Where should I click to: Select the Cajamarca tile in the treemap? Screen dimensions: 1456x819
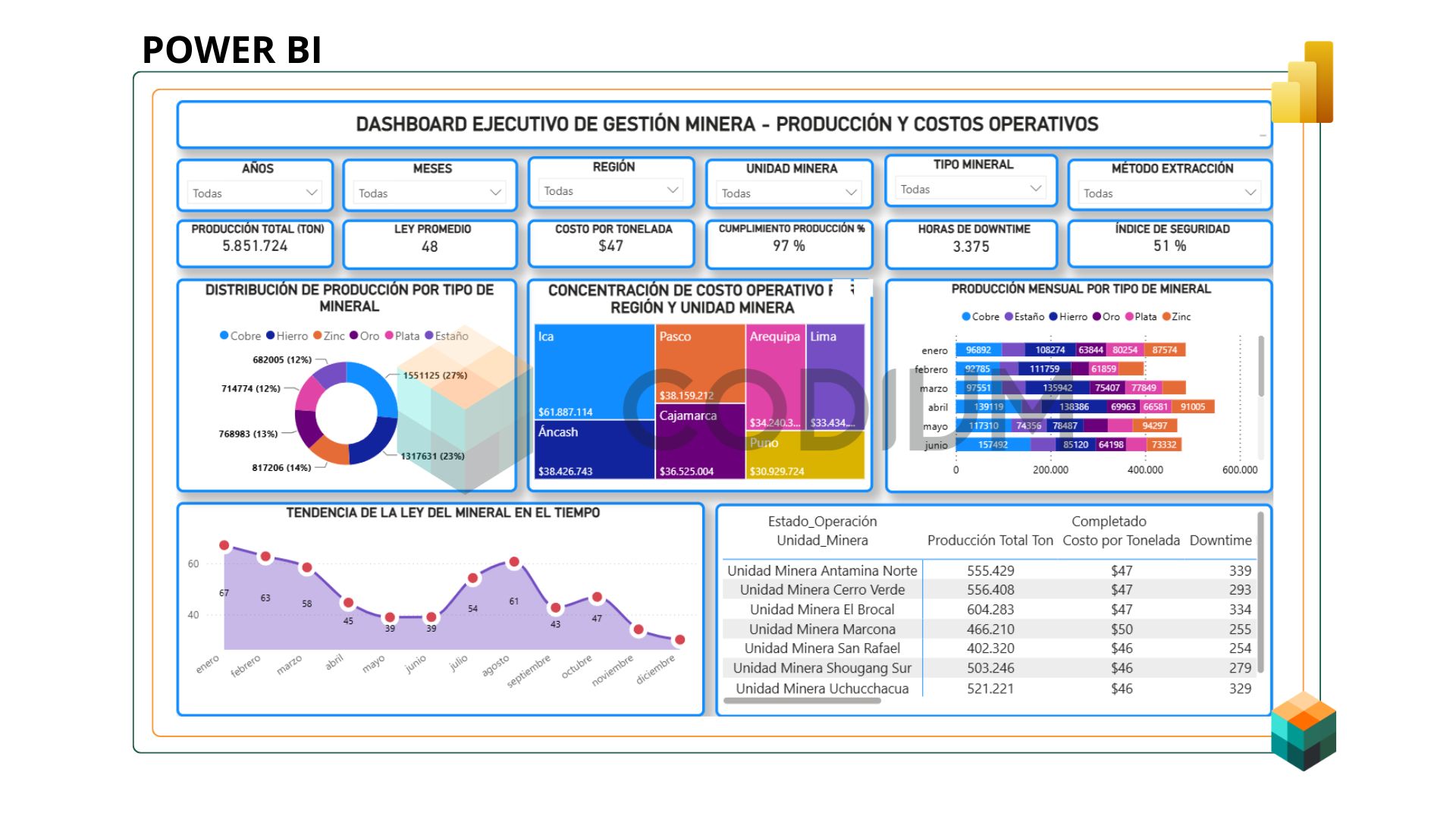click(x=700, y=441)
